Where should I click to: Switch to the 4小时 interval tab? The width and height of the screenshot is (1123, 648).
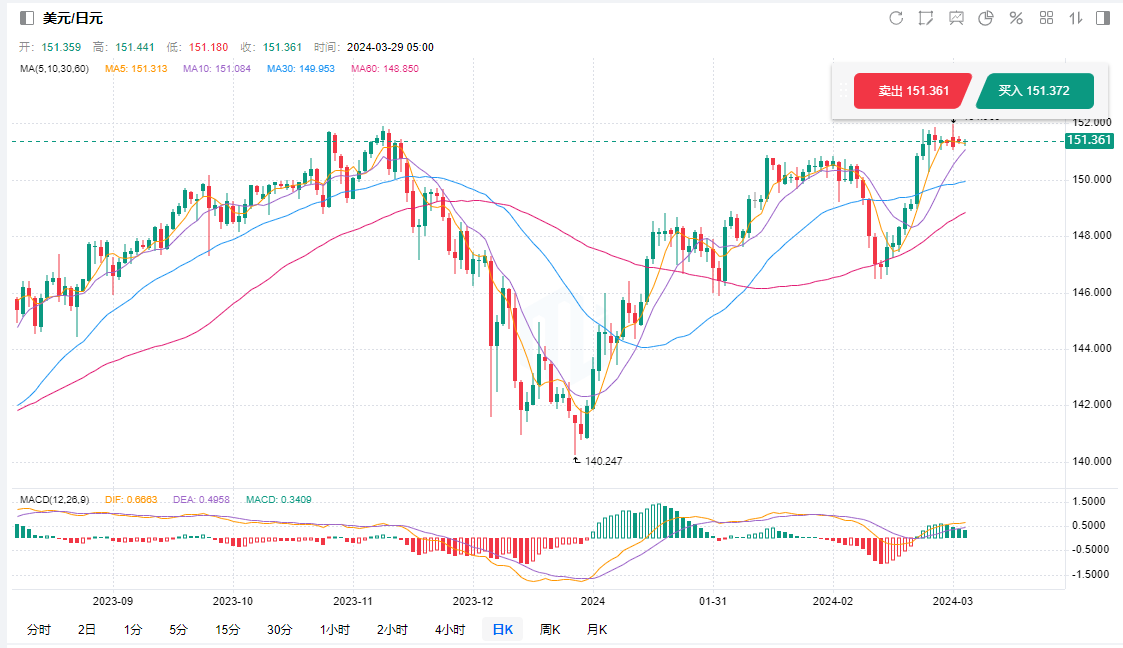(x=449, y=630)
